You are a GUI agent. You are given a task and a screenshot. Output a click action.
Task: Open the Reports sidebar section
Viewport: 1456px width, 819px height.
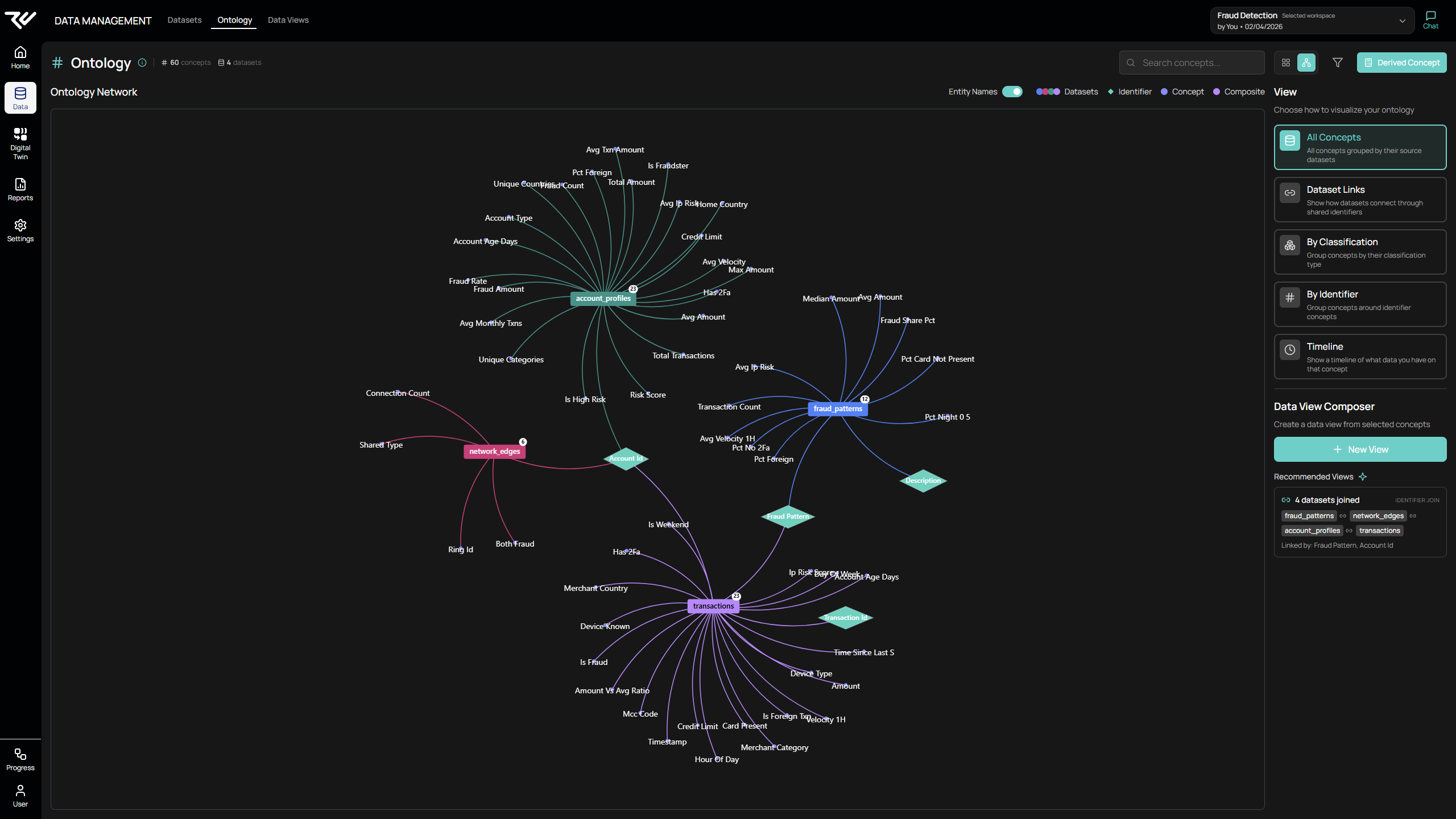click(20, 189)
